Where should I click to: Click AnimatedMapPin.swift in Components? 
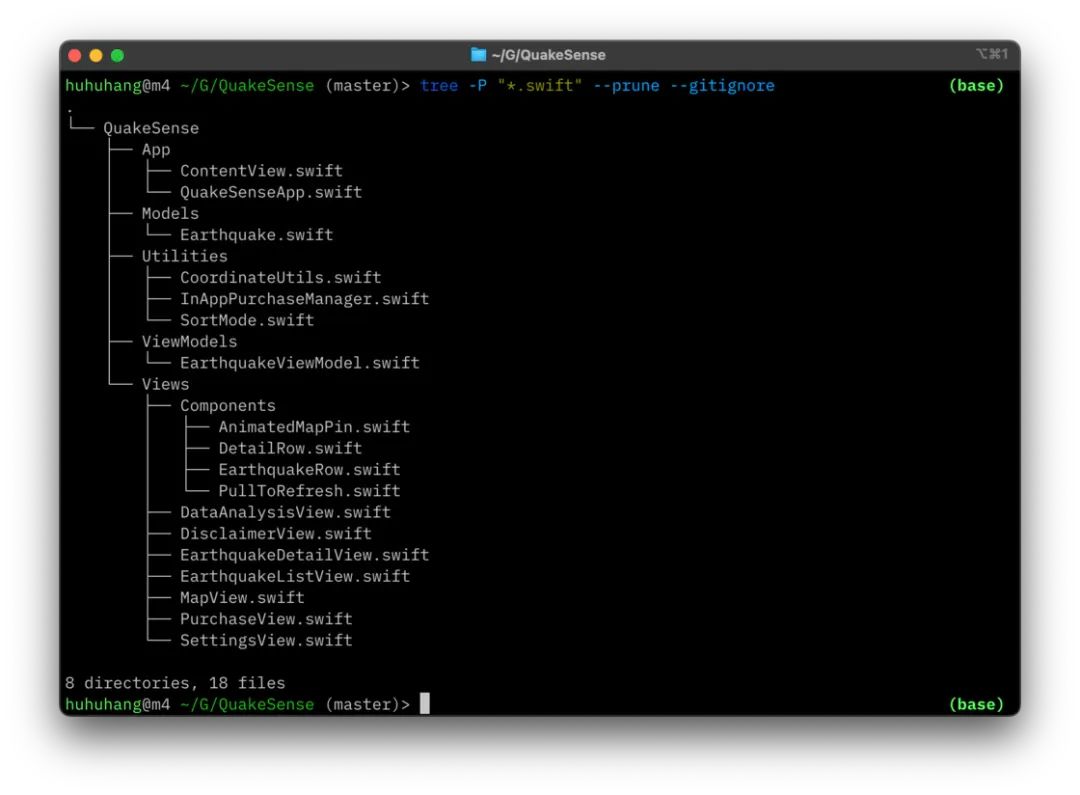[314, 427]
